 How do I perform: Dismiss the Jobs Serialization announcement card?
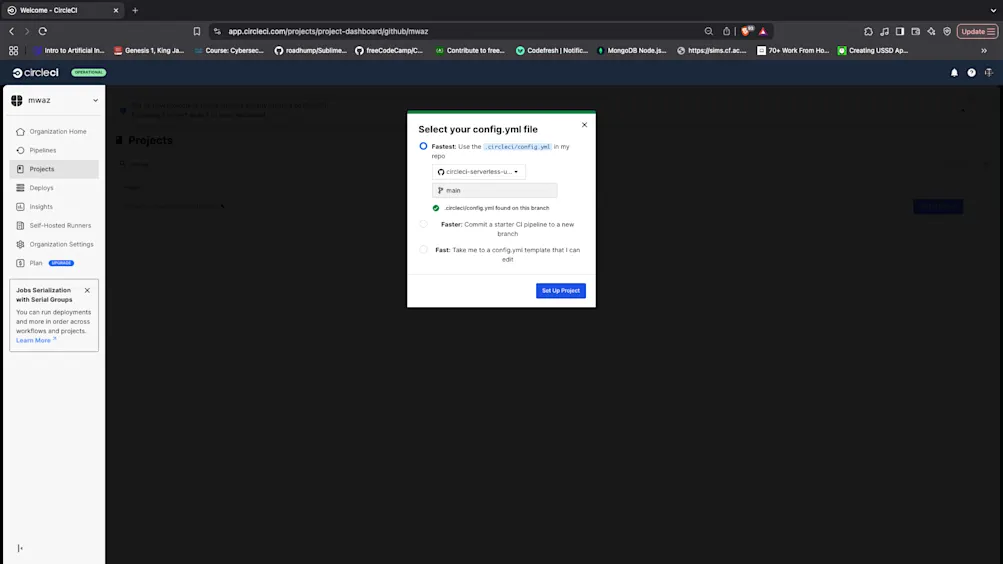[87, 290]
